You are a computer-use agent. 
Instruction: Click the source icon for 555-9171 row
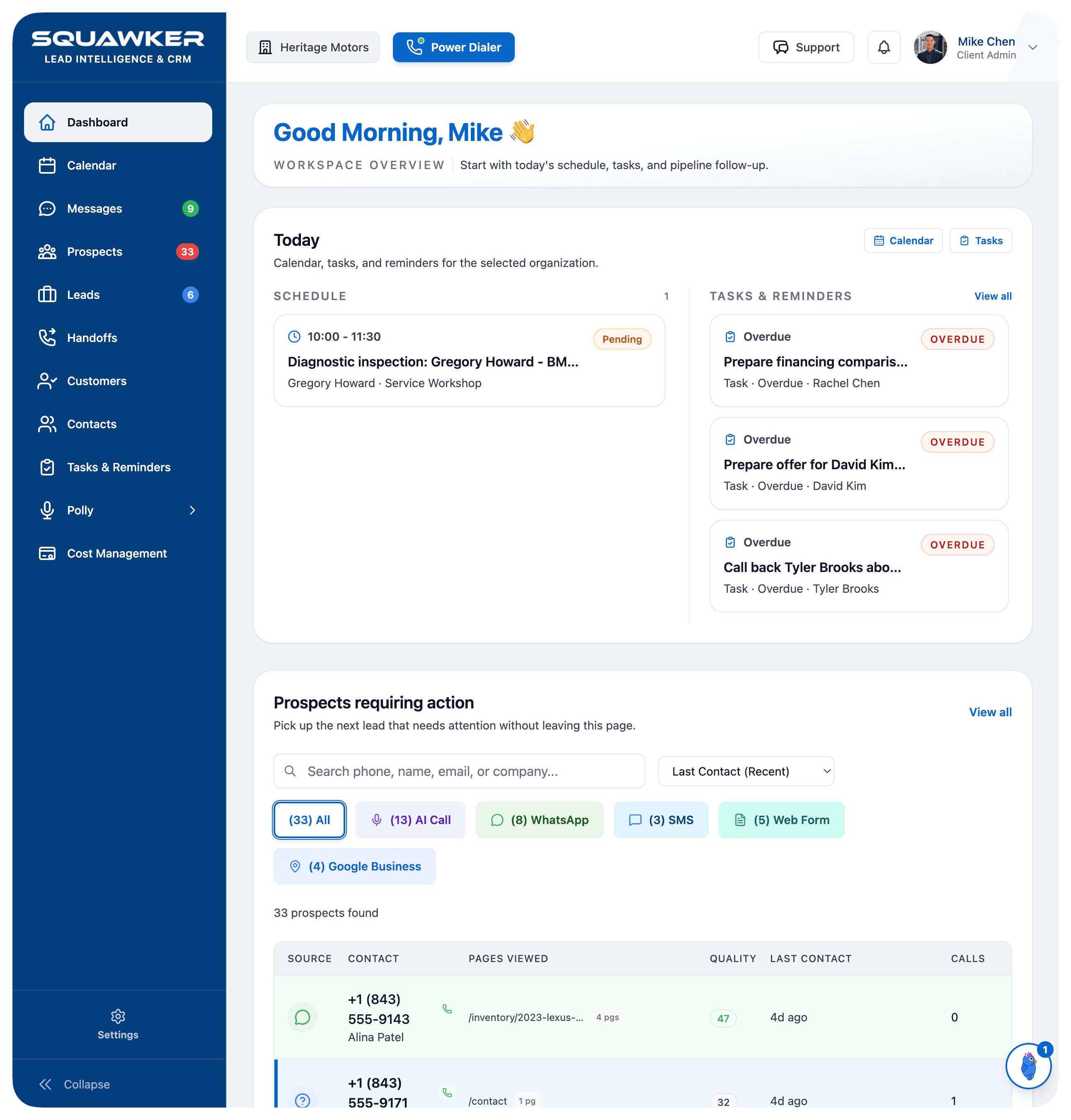tap(303, 1101)
